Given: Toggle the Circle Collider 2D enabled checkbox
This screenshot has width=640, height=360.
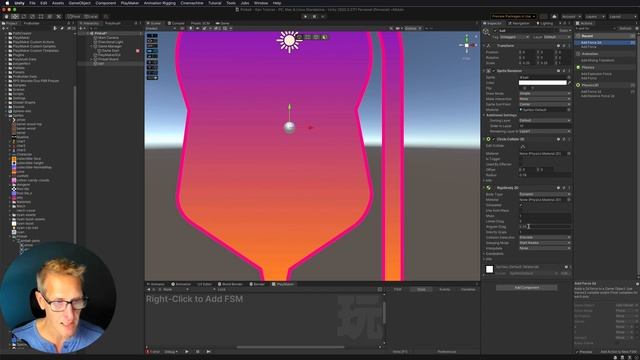Looking at the screenshot, I should [x=493, y=139].
